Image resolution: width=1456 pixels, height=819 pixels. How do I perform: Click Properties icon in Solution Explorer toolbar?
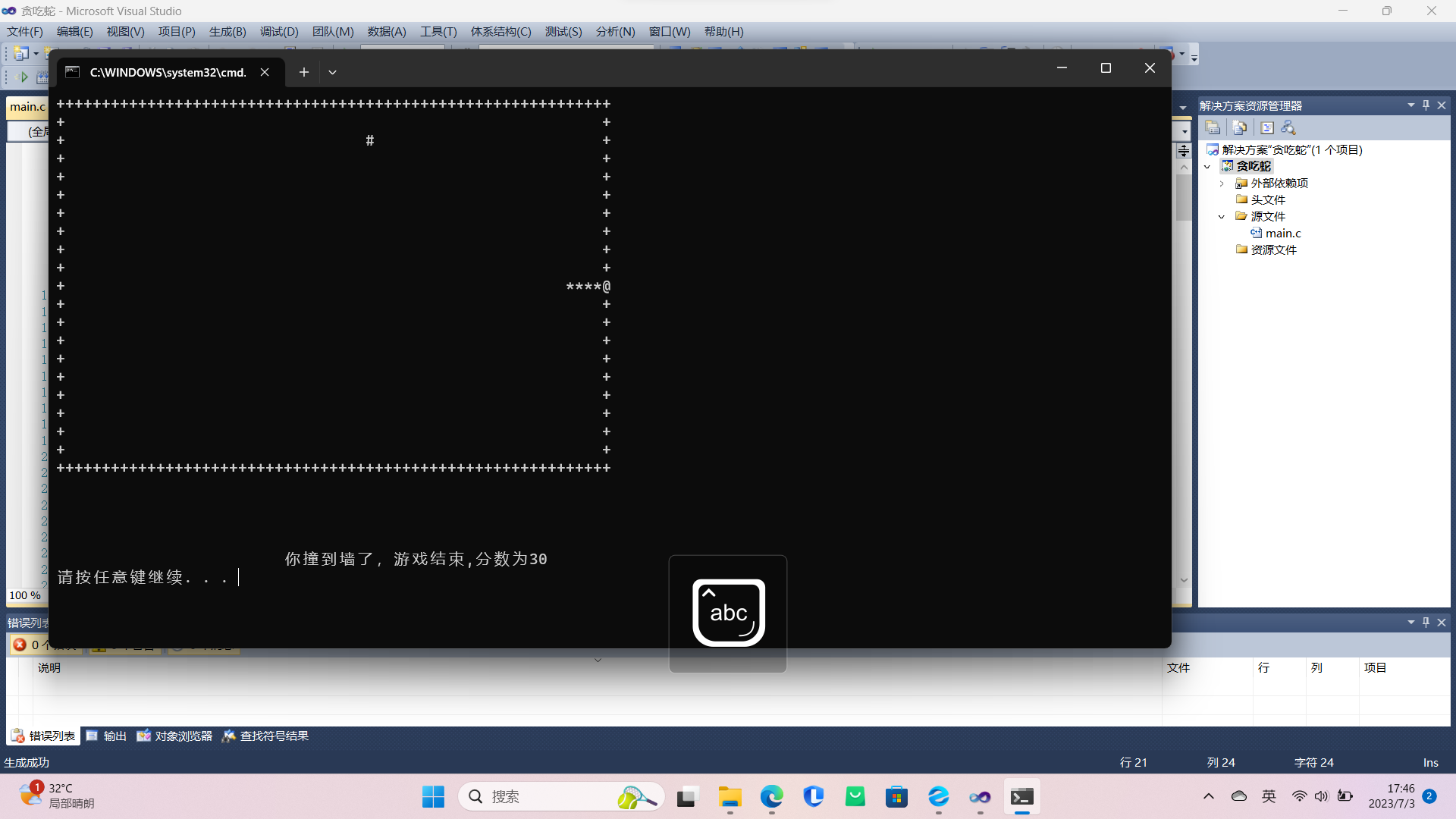pos(1212,127)
